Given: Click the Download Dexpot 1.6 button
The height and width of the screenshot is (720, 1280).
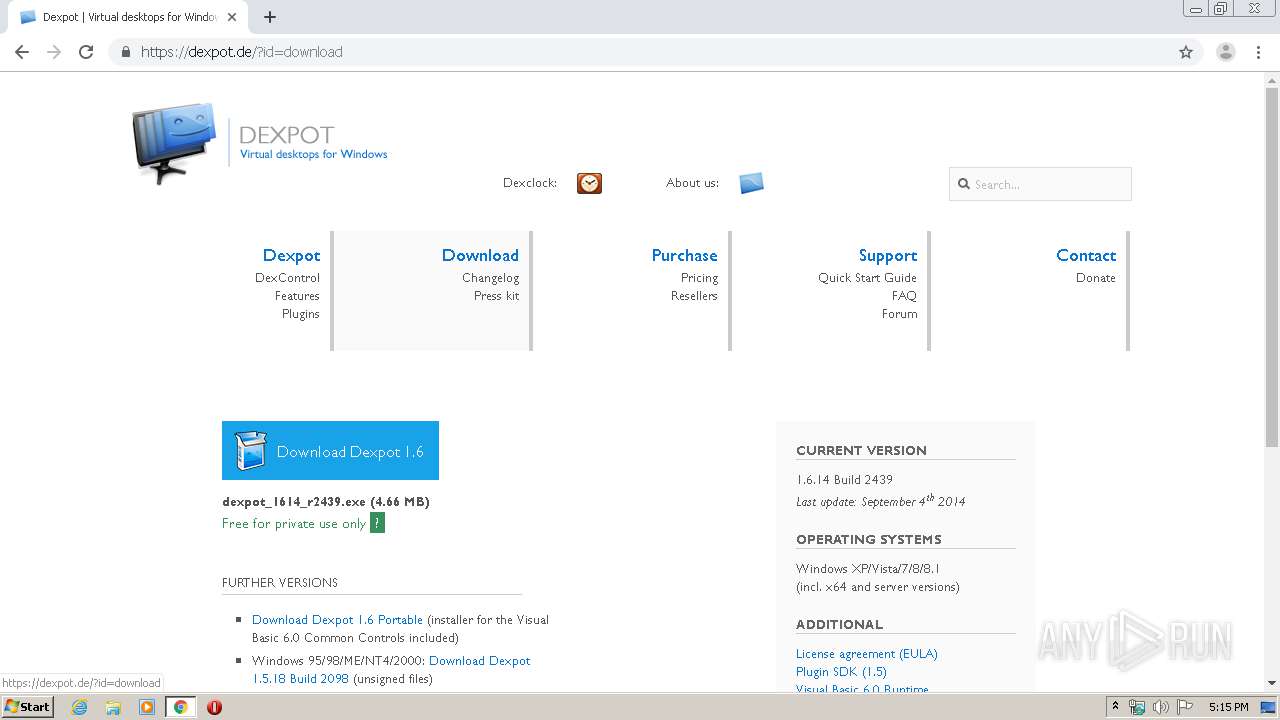Looking at the screenshot, I should pyautogui.click(x=330, y=450).
